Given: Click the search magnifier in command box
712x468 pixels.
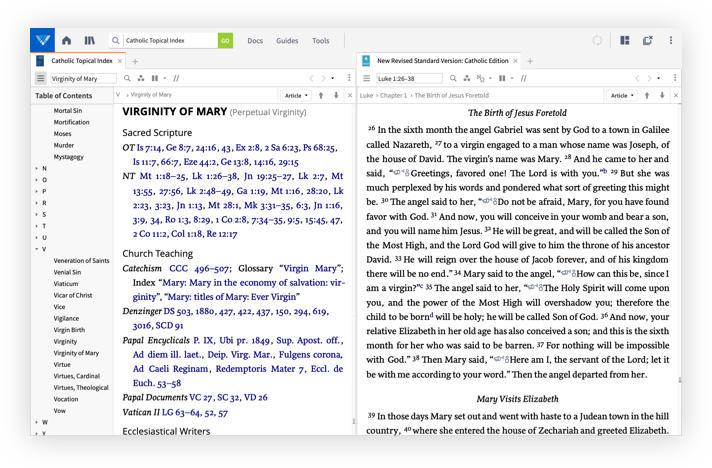Looking at the screenshot, I should coord(116,40).
